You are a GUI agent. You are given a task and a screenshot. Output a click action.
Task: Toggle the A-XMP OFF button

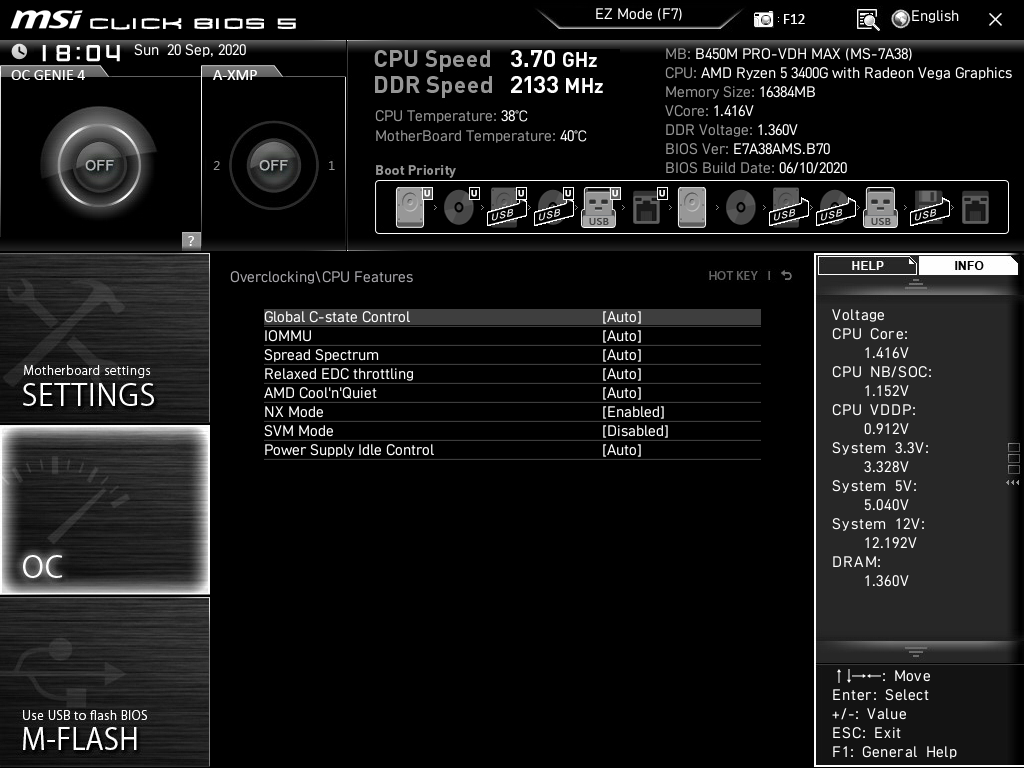tap(273, 165)
